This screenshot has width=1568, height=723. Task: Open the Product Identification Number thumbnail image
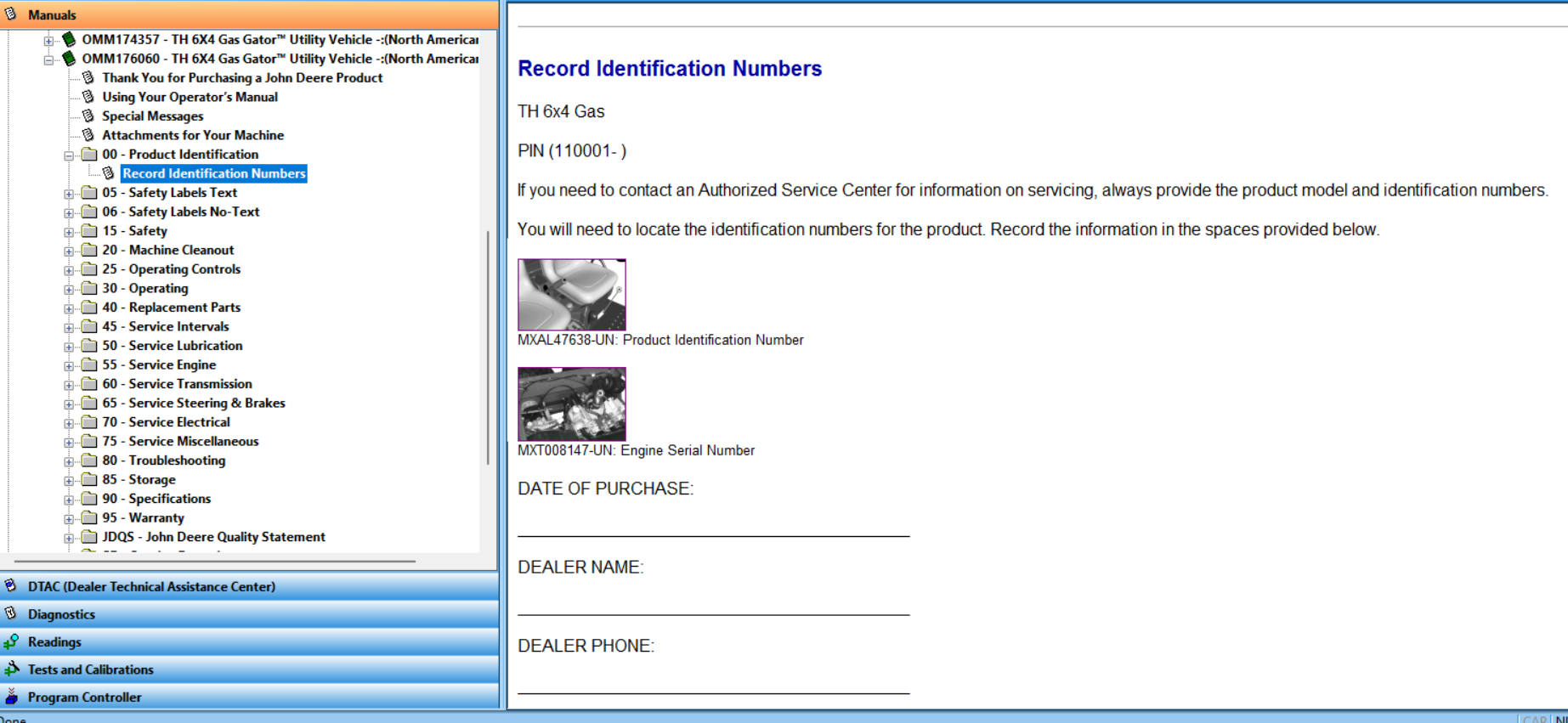tap(572, 294)
